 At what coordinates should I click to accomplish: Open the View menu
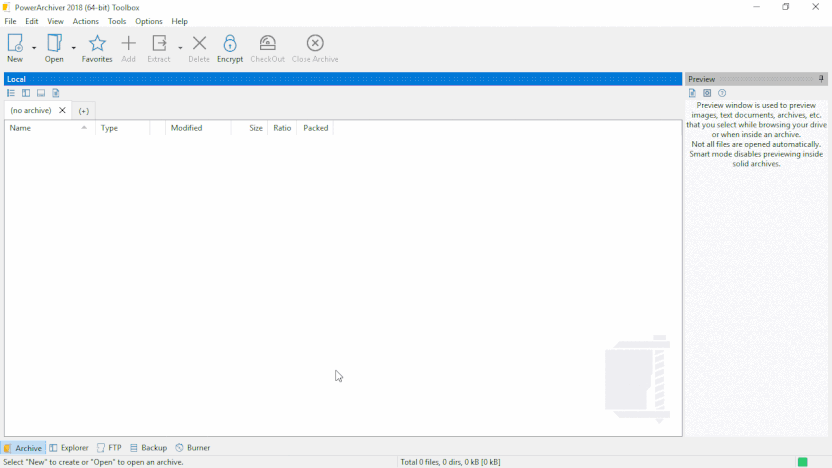[x=55, y=21]
